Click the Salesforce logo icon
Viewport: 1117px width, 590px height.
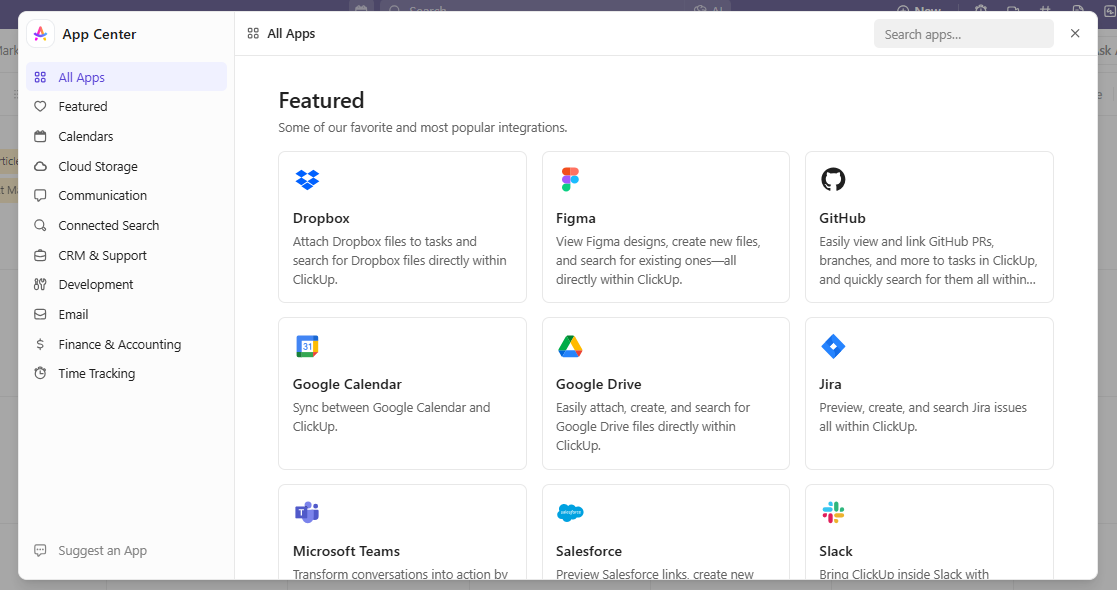570,512
